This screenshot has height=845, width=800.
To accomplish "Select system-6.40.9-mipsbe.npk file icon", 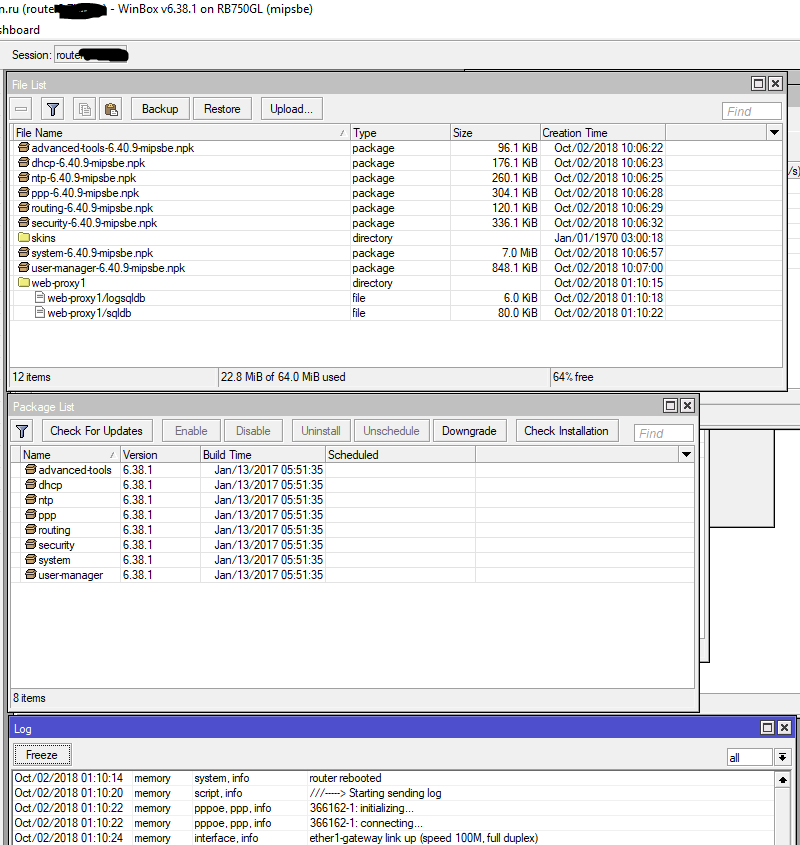I will 24,252.
